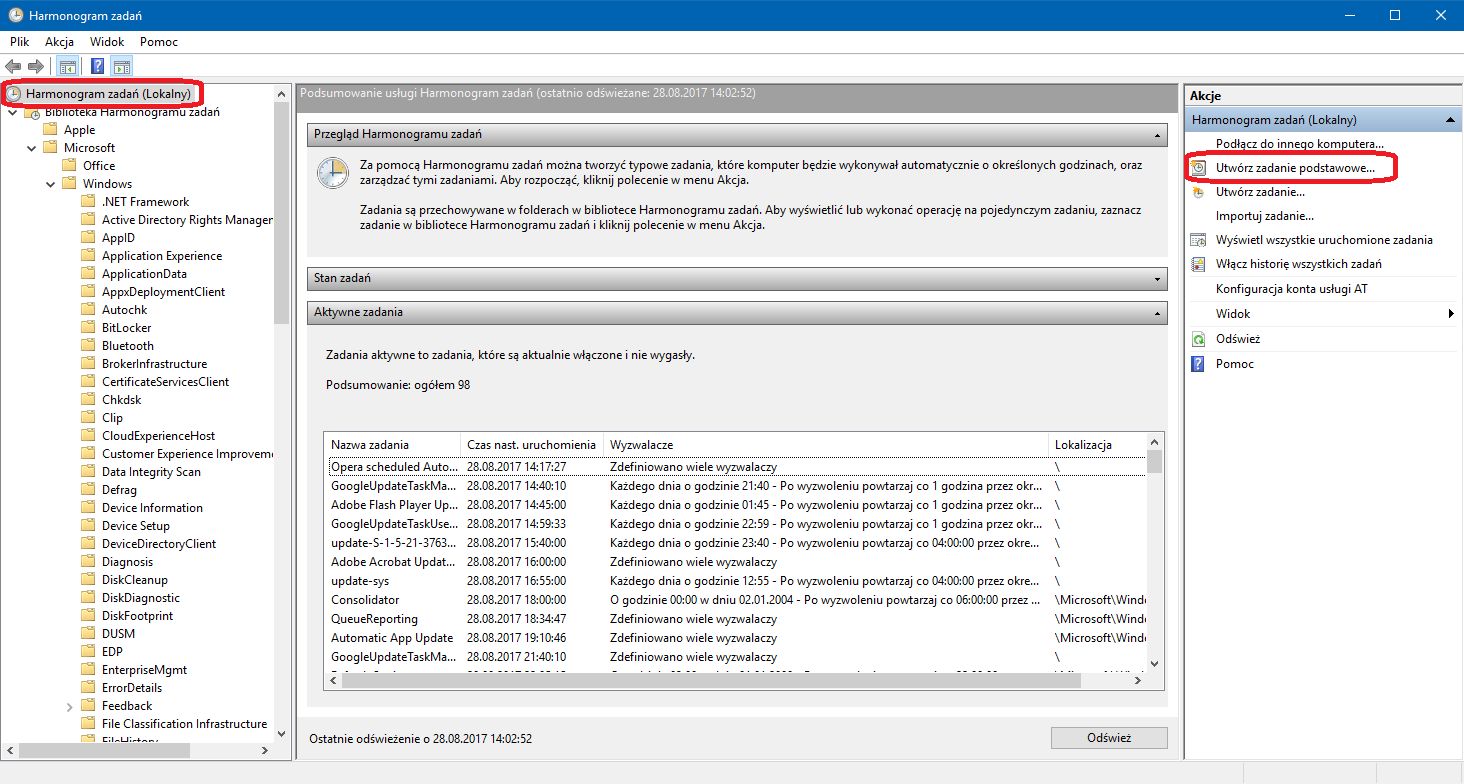This screenshot has height=784, width=1464.
Task: Click the Pomoc icon in the Akcje pane
Action: click(1198, 364)
